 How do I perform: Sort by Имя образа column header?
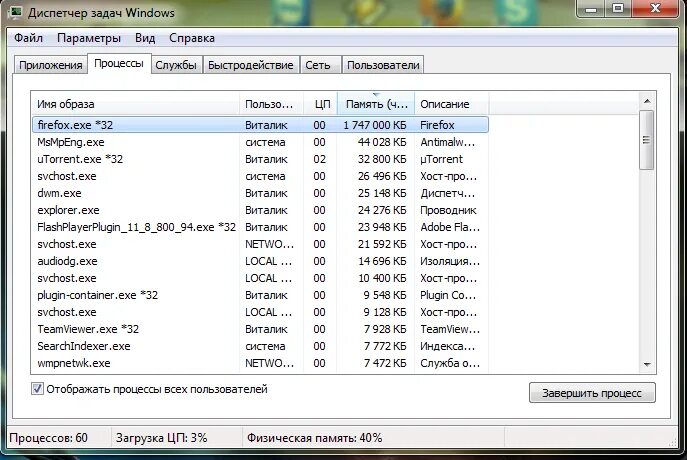click(x=135, y=104)
